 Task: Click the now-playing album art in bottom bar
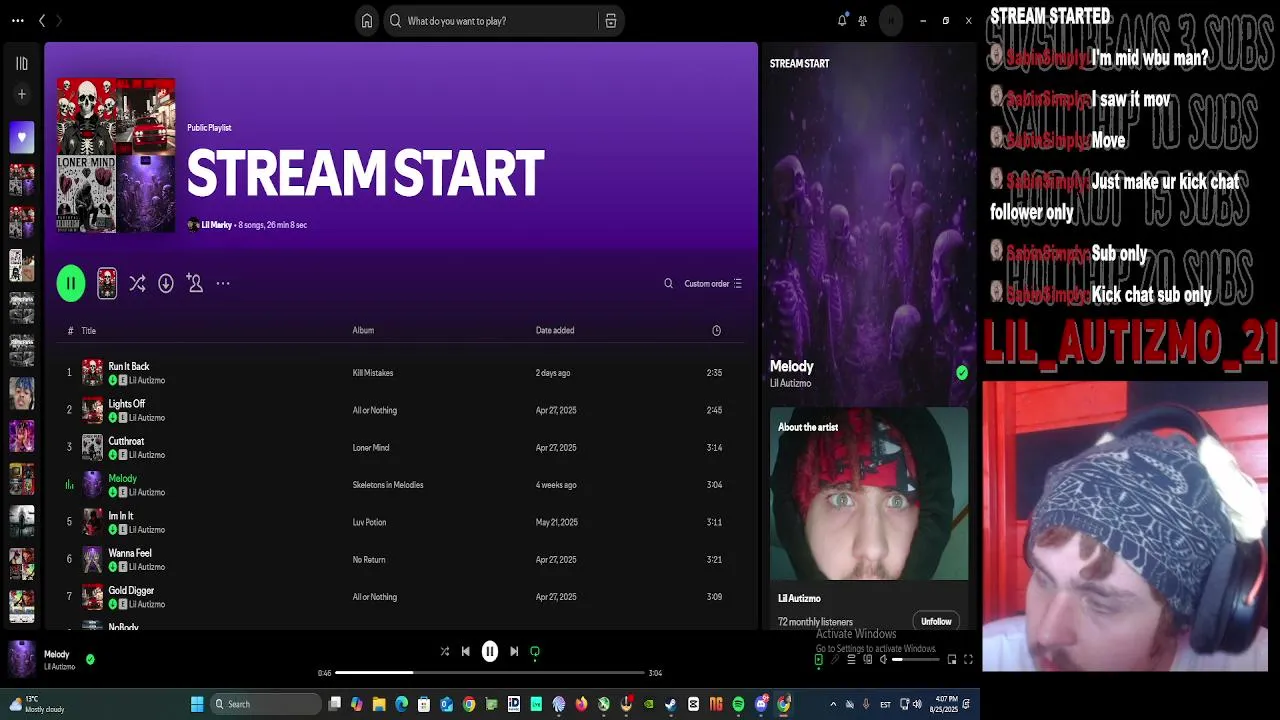(x=22, y=659)
